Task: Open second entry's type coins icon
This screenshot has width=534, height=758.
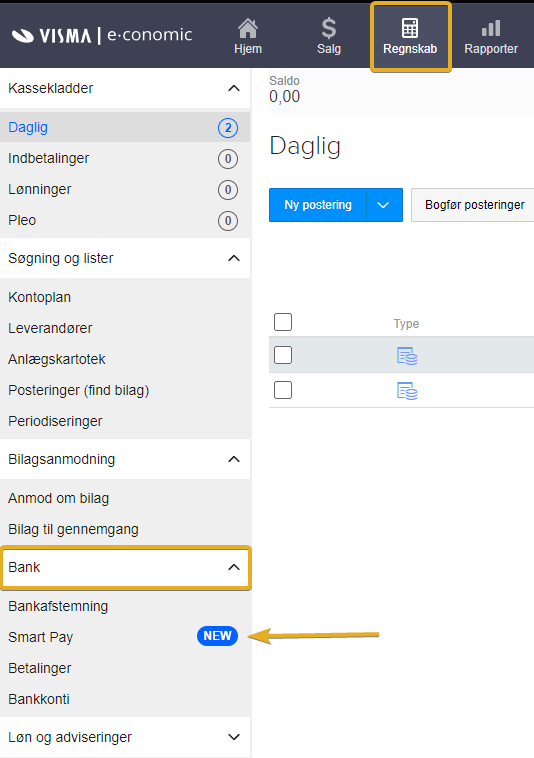Action: tap(407, 391)
